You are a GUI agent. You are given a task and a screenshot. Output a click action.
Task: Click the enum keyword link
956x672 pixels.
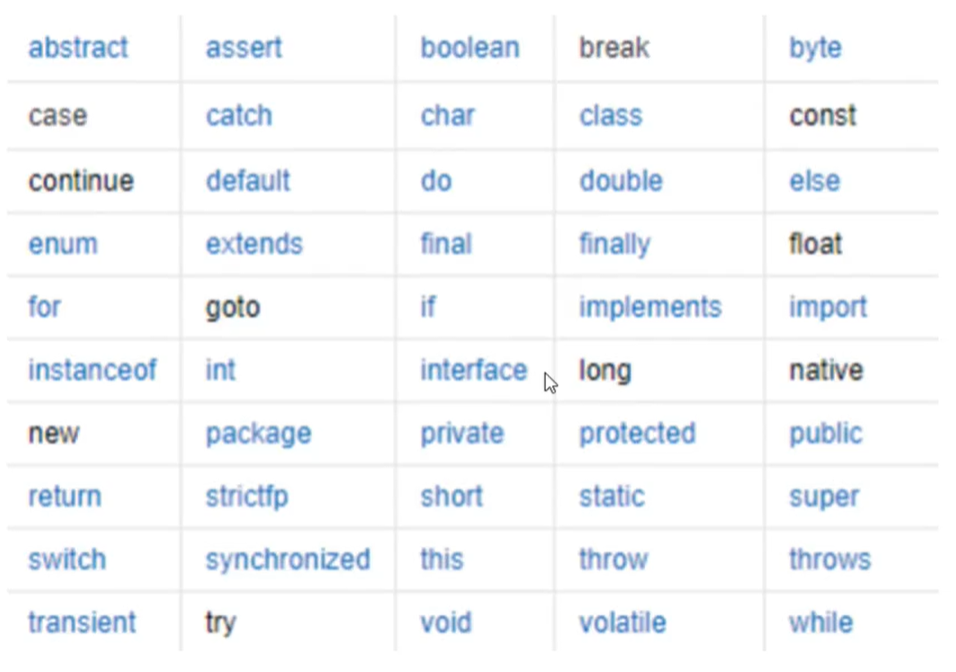point(63,245)
